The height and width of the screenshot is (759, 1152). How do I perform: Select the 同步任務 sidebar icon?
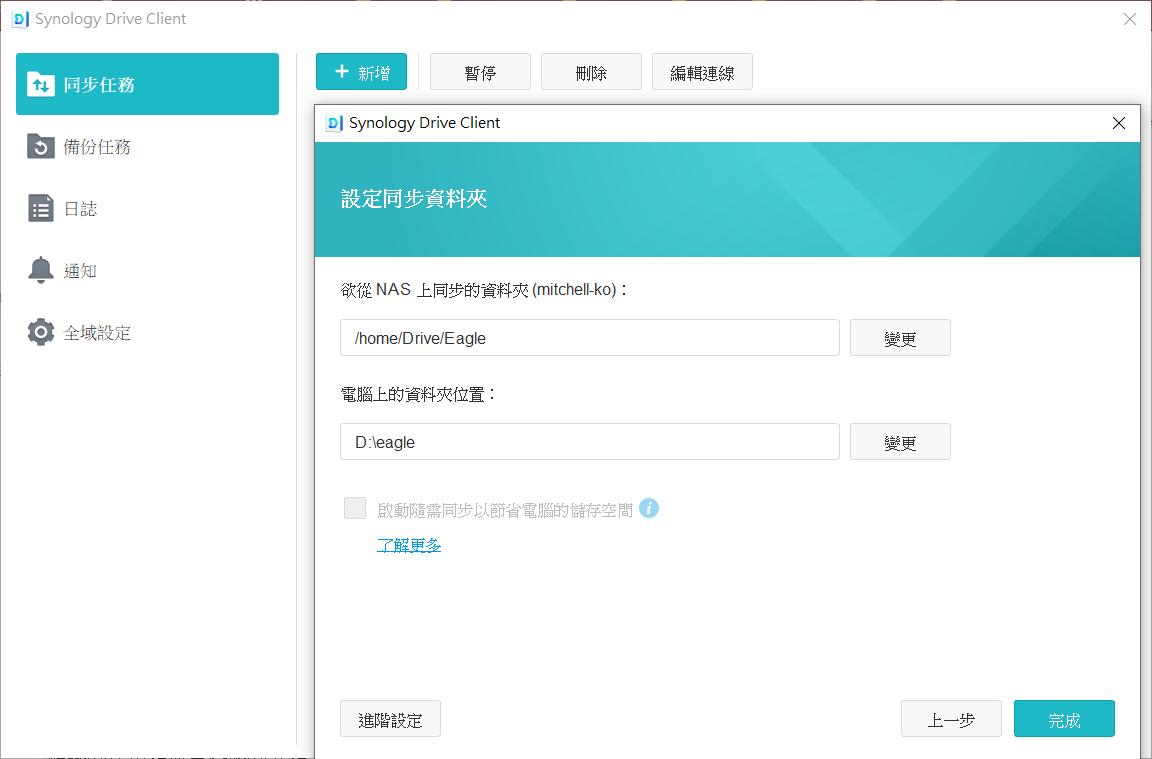point(40,85)
